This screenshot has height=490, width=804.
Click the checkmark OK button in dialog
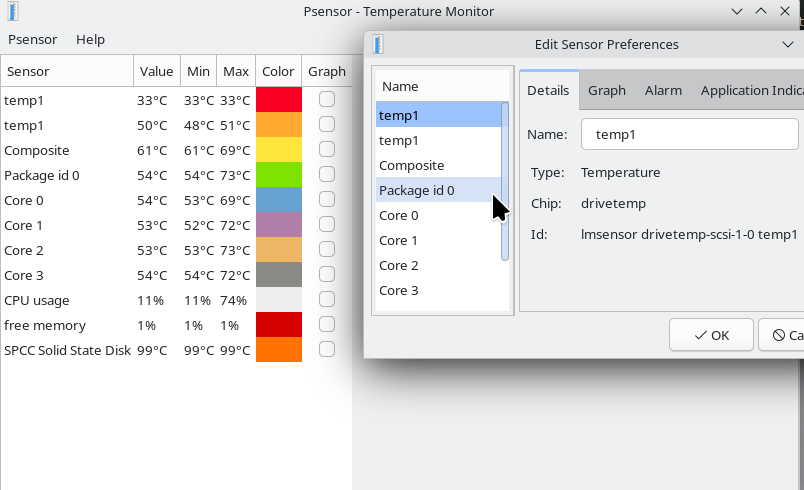pos(711,335)
